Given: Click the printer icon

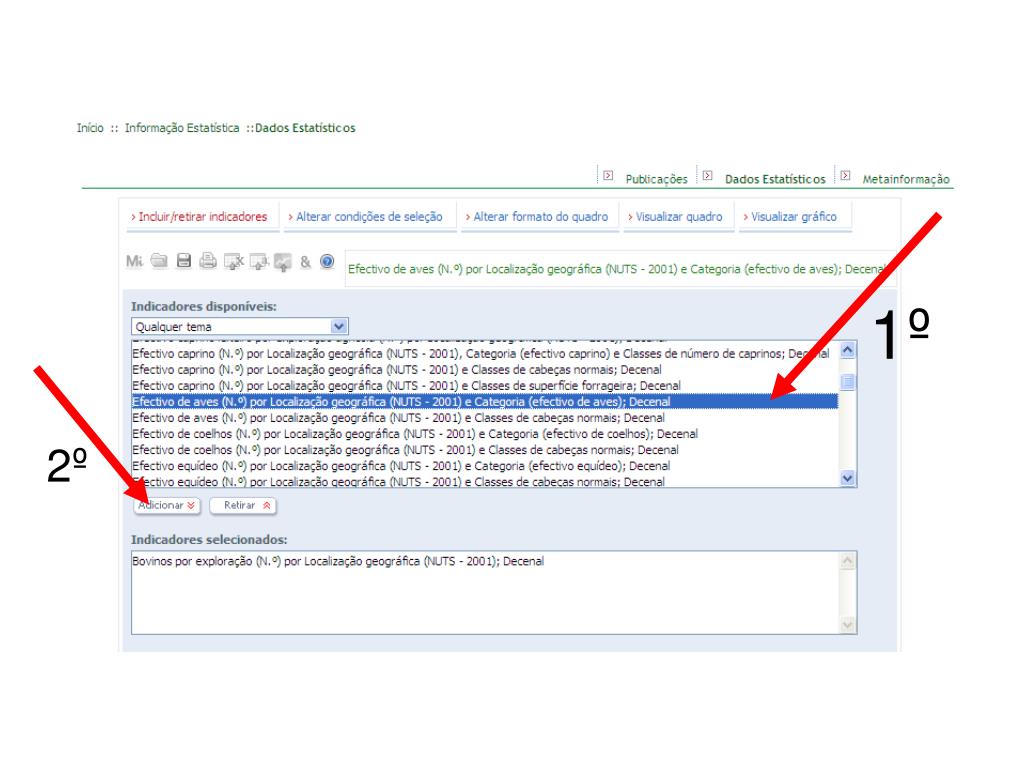Looking at the screenshot, I should [208, 262].
